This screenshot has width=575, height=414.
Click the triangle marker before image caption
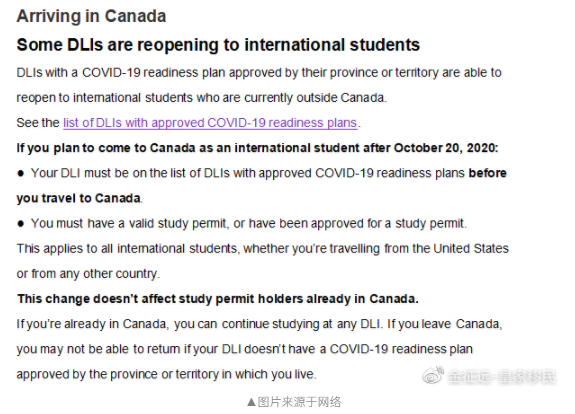(x=252, y=402)
